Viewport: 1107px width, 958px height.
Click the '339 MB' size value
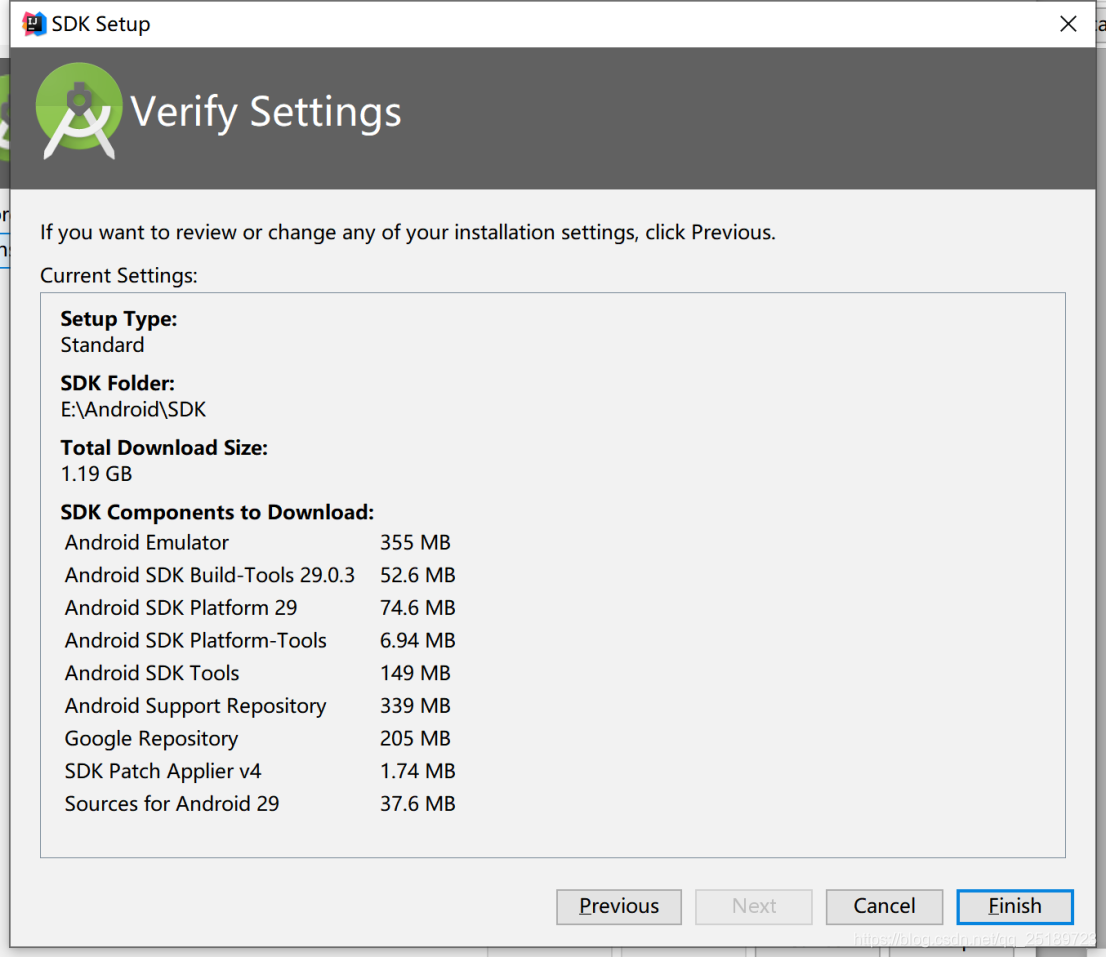pyautogui.click(x=415, y=706)
